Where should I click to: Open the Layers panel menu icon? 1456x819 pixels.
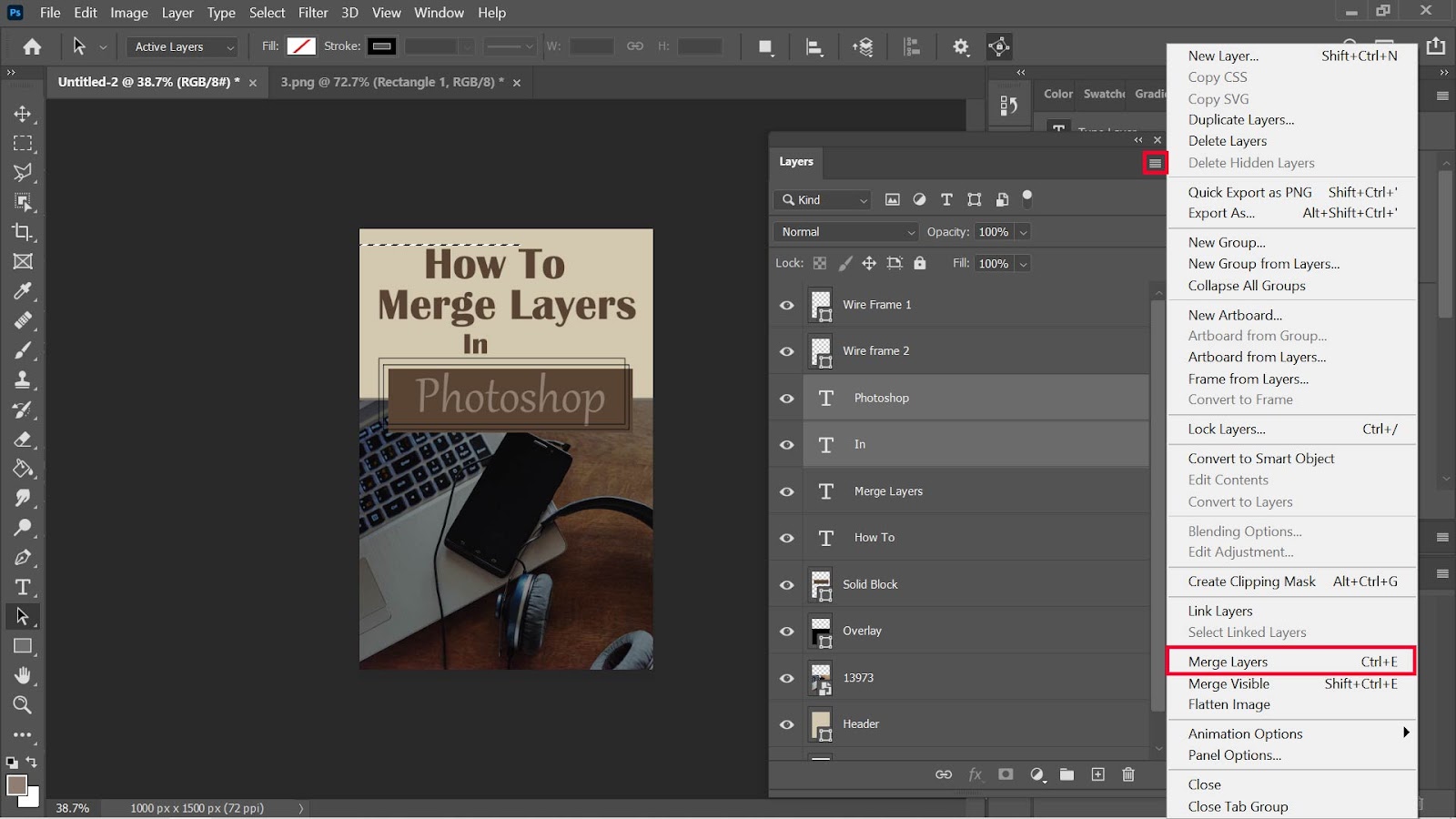click(x=1155, y=163)
